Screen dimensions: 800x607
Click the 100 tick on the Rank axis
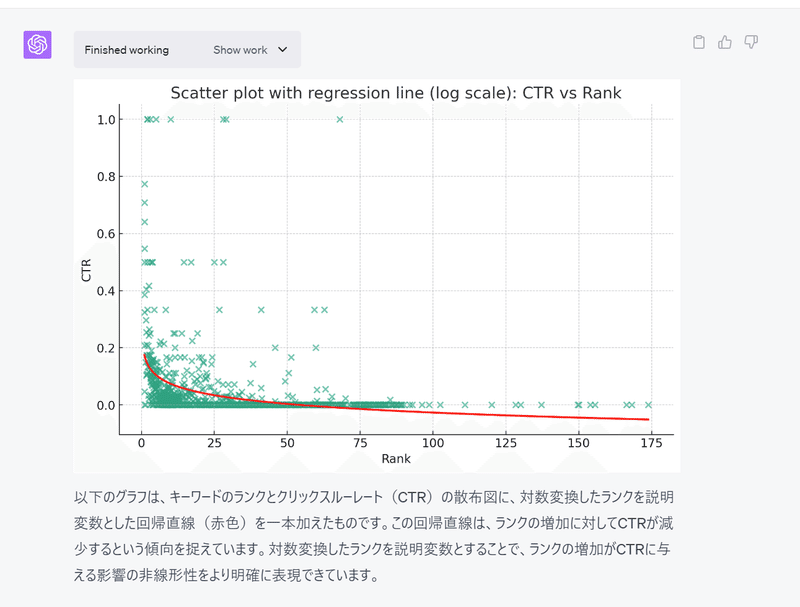(x=433, y=442)
